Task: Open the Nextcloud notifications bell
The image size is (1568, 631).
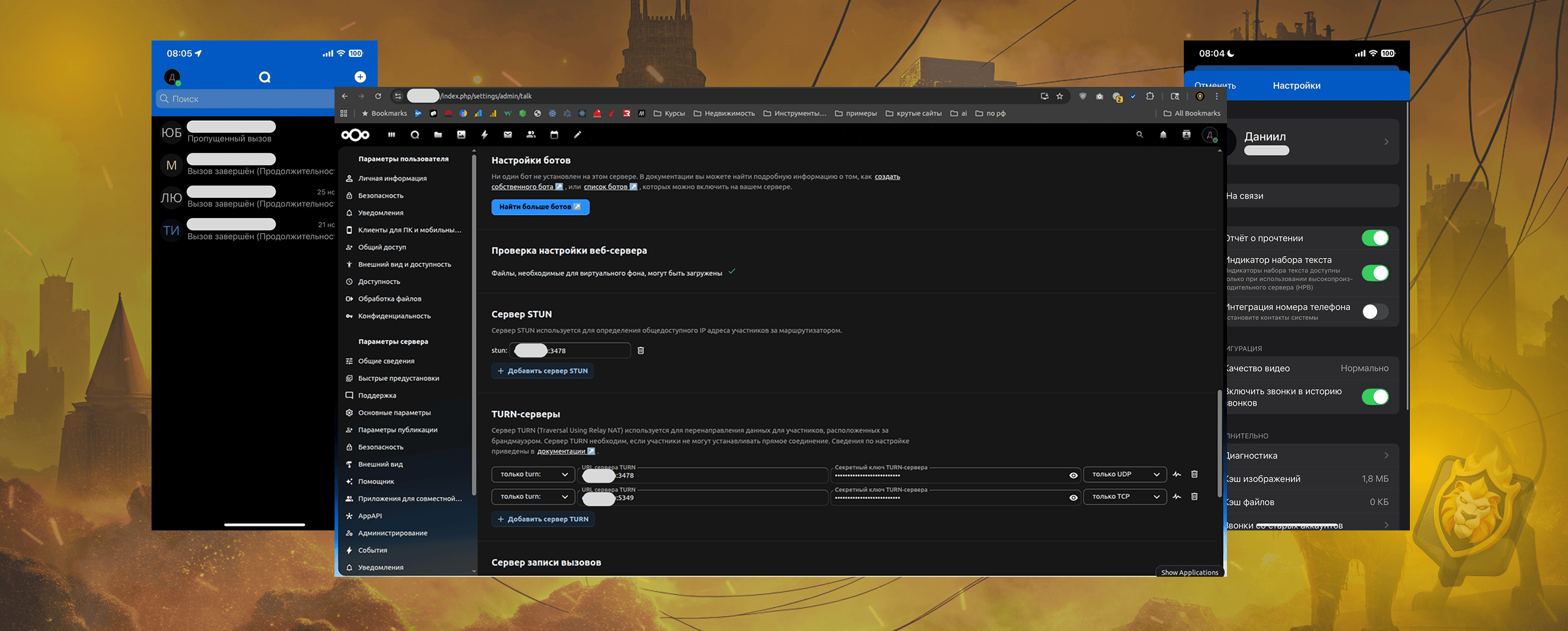Action: (1163, 135)
